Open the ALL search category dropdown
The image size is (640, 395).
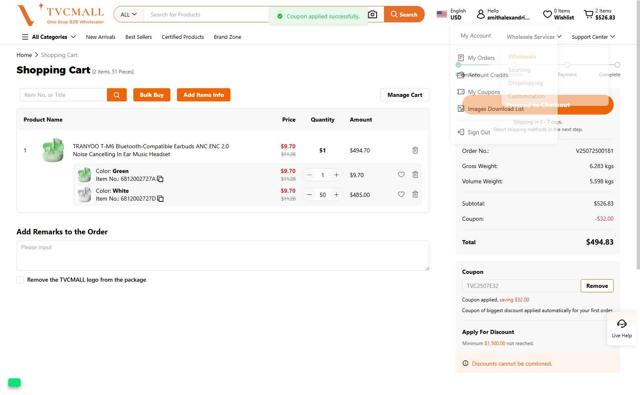(x=129, y=14)
